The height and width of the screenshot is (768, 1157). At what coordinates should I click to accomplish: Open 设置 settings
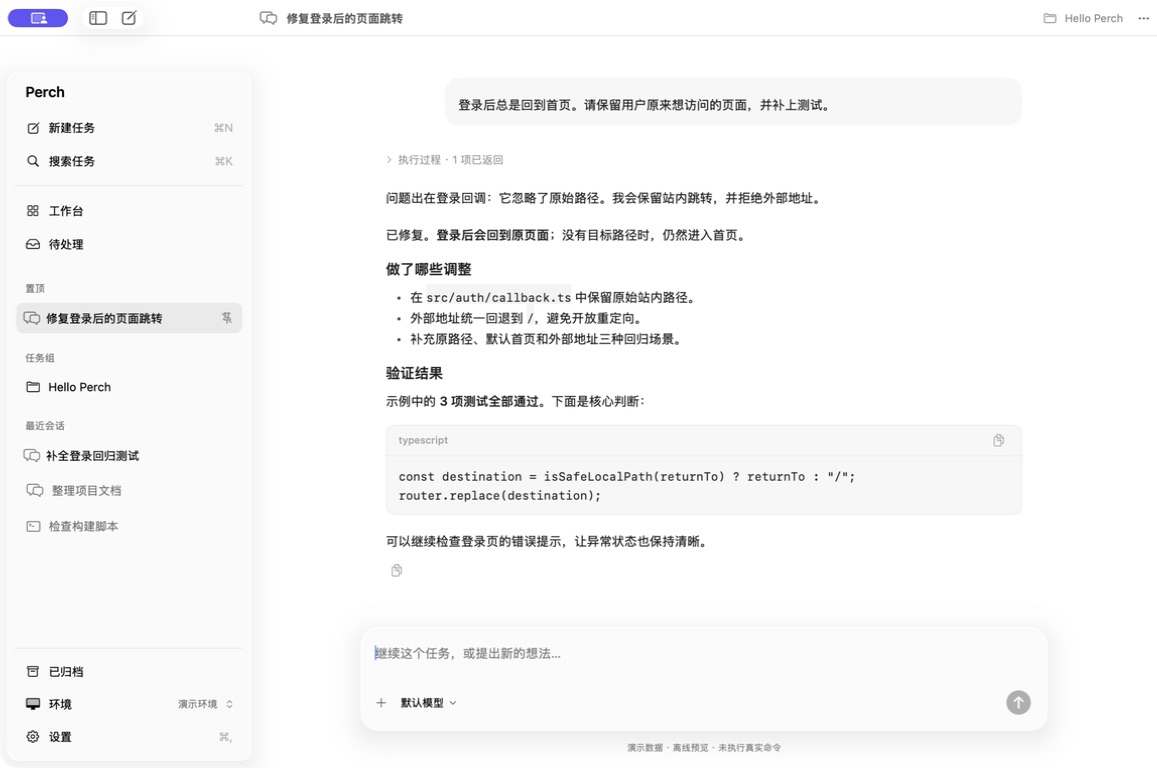(x=129, y=736)
